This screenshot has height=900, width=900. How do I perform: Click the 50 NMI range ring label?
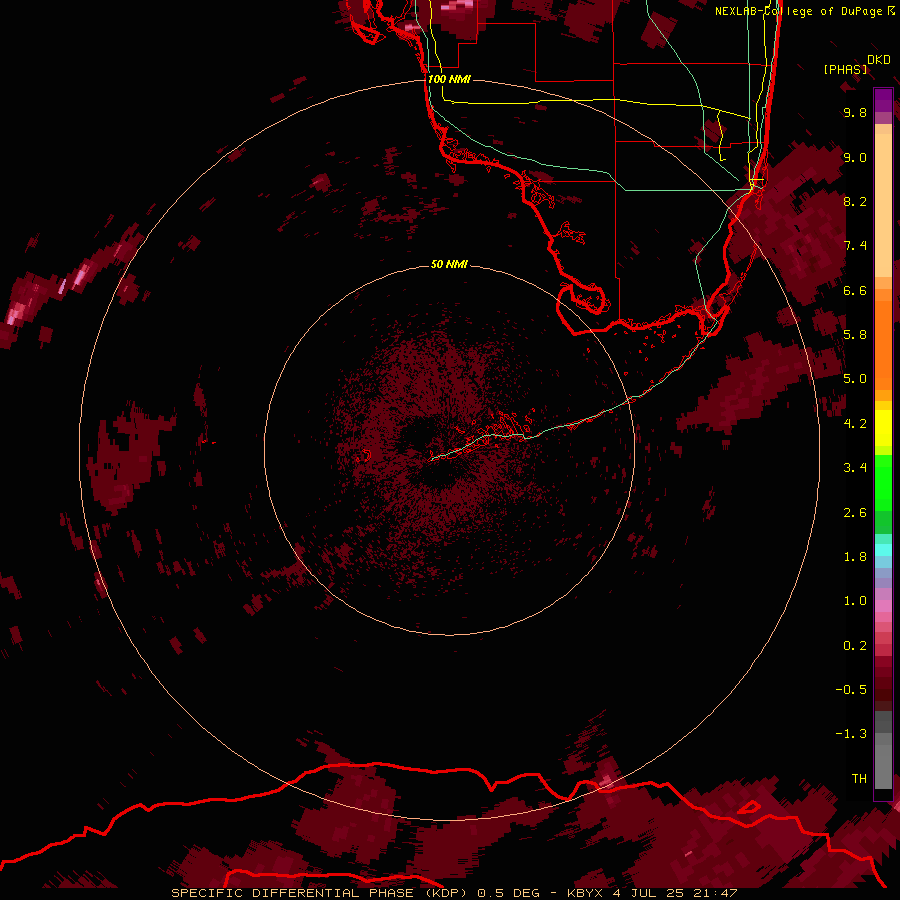449,264
